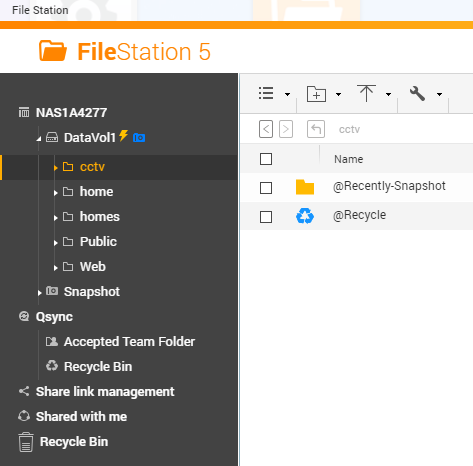
Task: Toggle the select-all checkbox in the header
Action: (x=266, y=159)
